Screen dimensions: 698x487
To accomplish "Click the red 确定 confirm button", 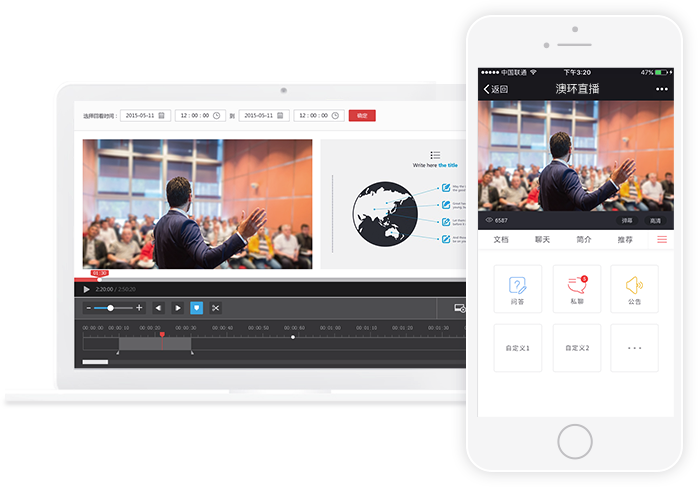I will tap(362, 116).
